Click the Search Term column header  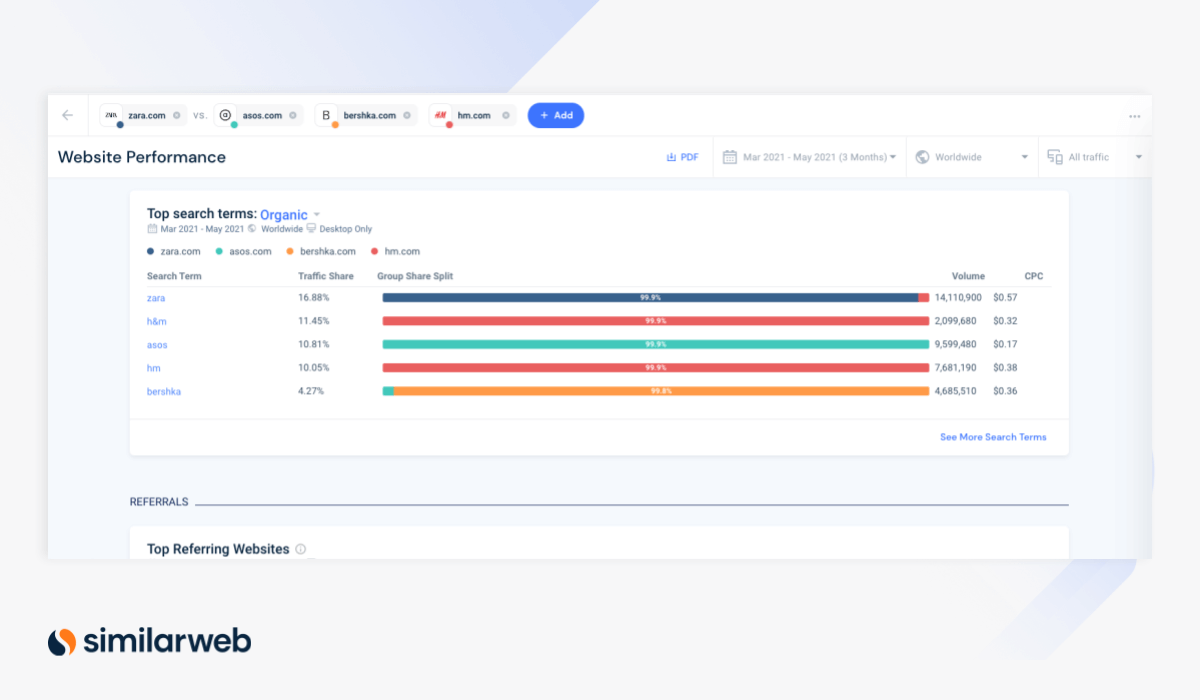(175, 276)
